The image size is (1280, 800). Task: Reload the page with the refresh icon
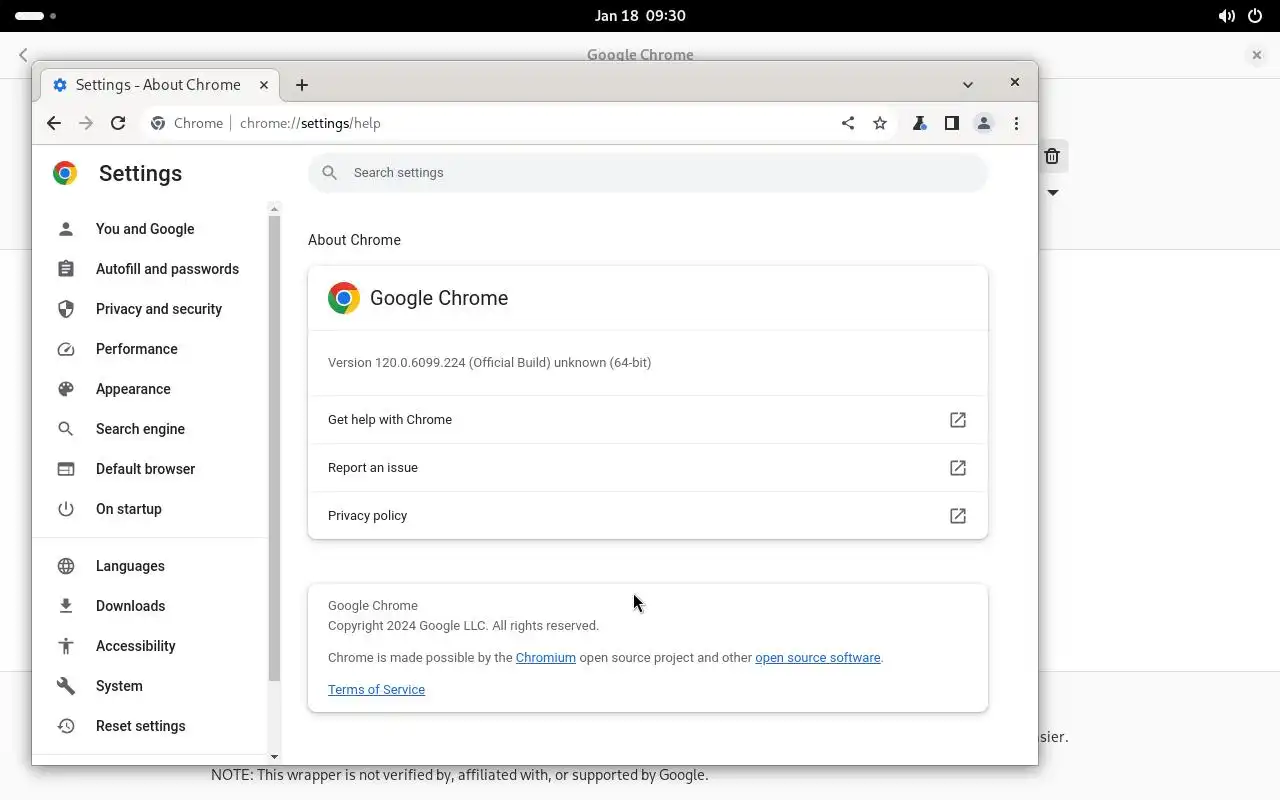(x=118, y=123)
